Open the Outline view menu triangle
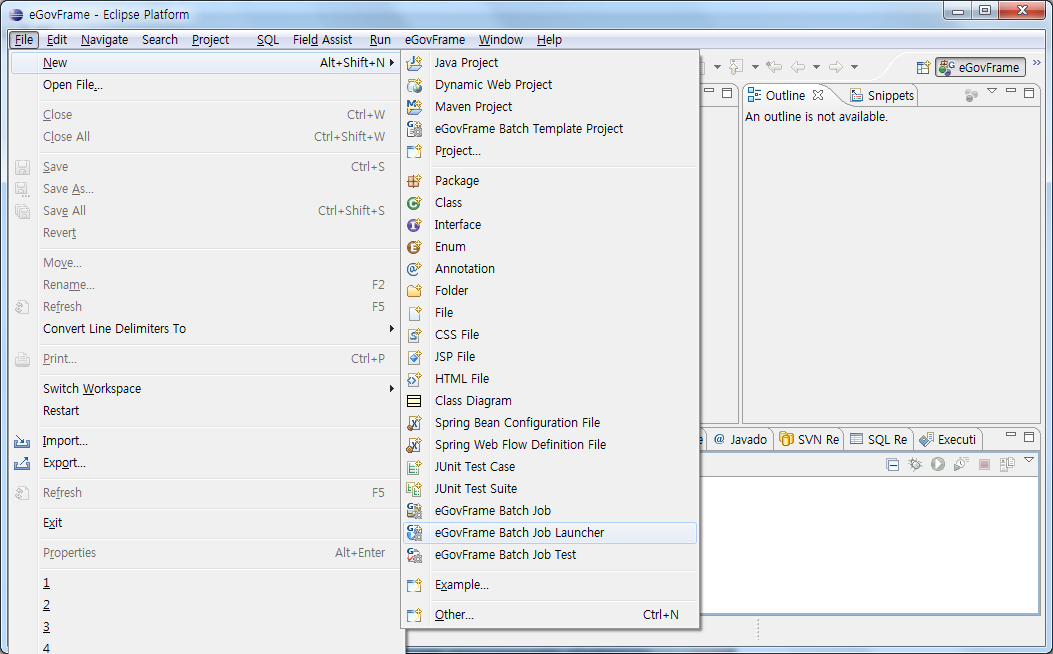This screenshot has width=1053, height=654. (x=992, y=92)
